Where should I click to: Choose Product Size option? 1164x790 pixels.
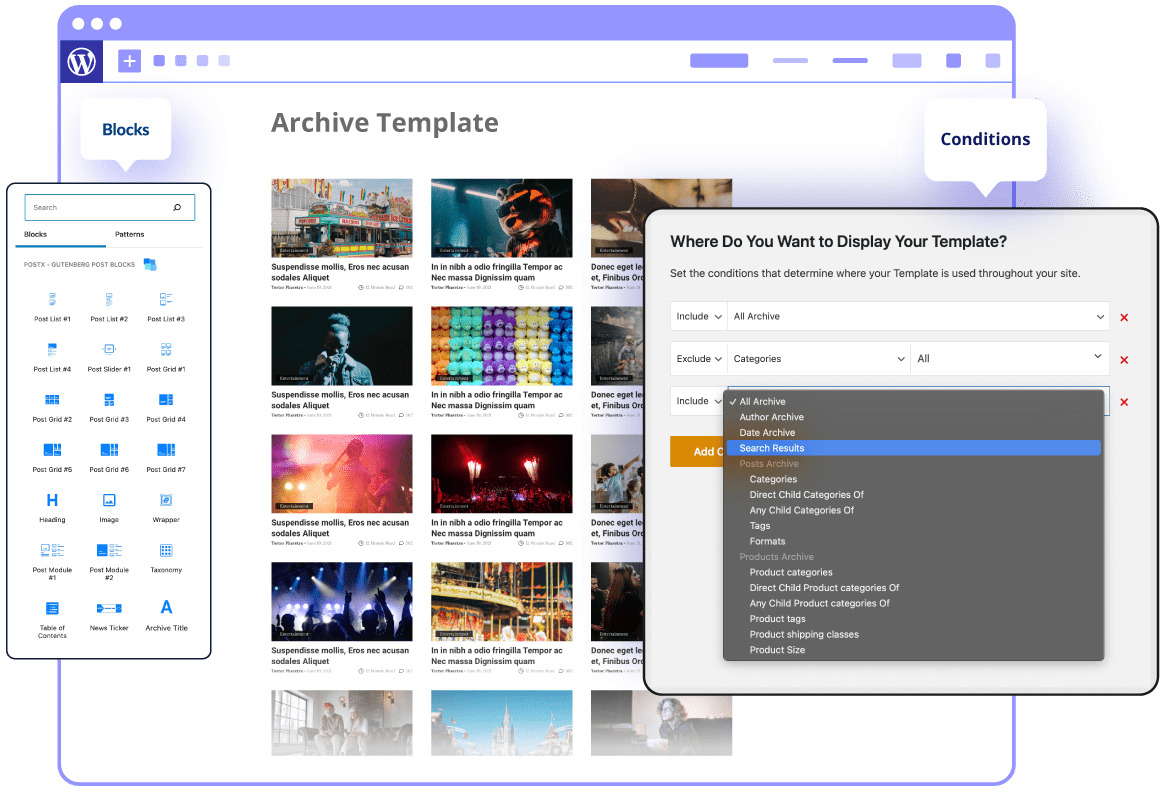coord(913,650)
